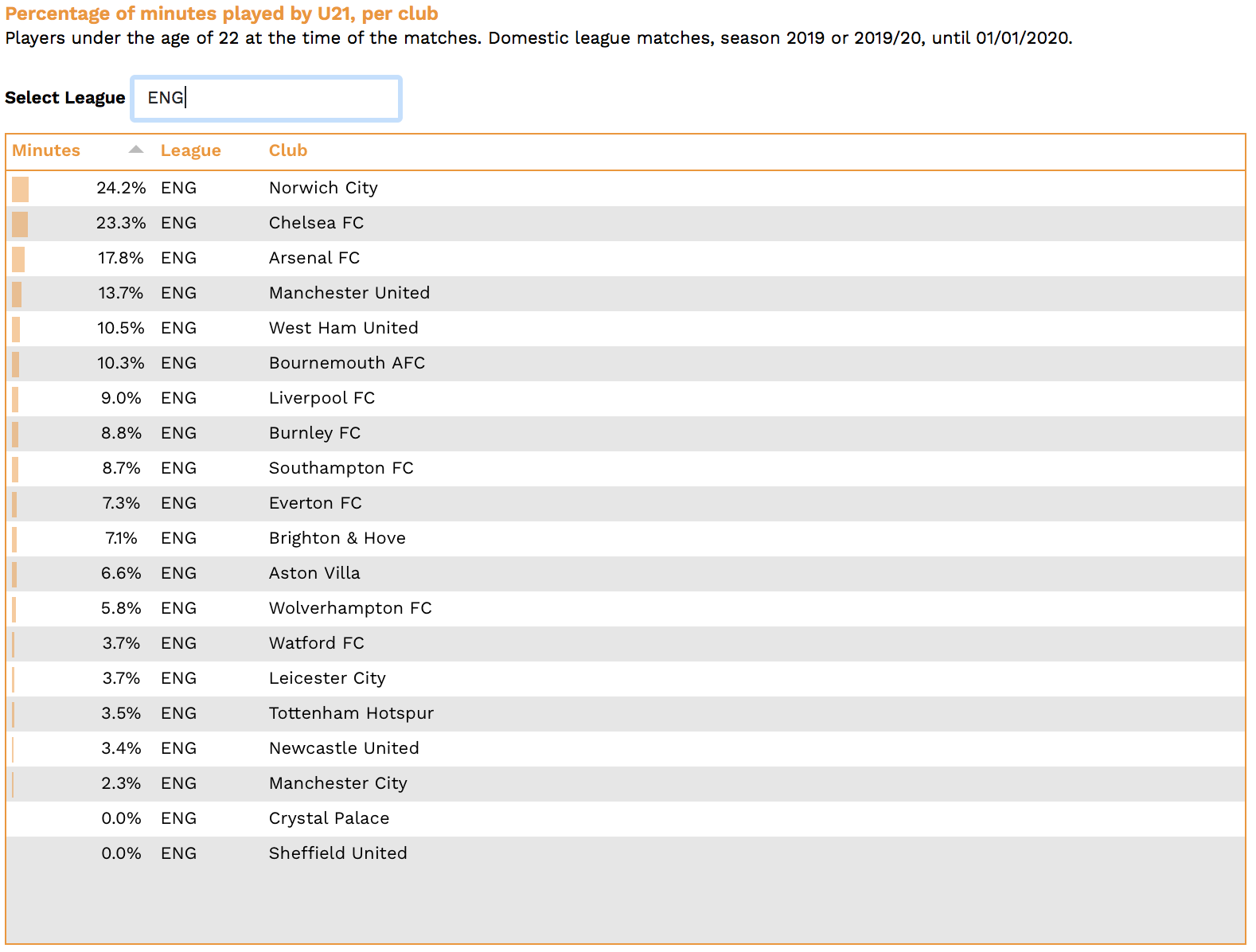Sort by the League column header
The image size is (1256, 952).
click(191, 150)
